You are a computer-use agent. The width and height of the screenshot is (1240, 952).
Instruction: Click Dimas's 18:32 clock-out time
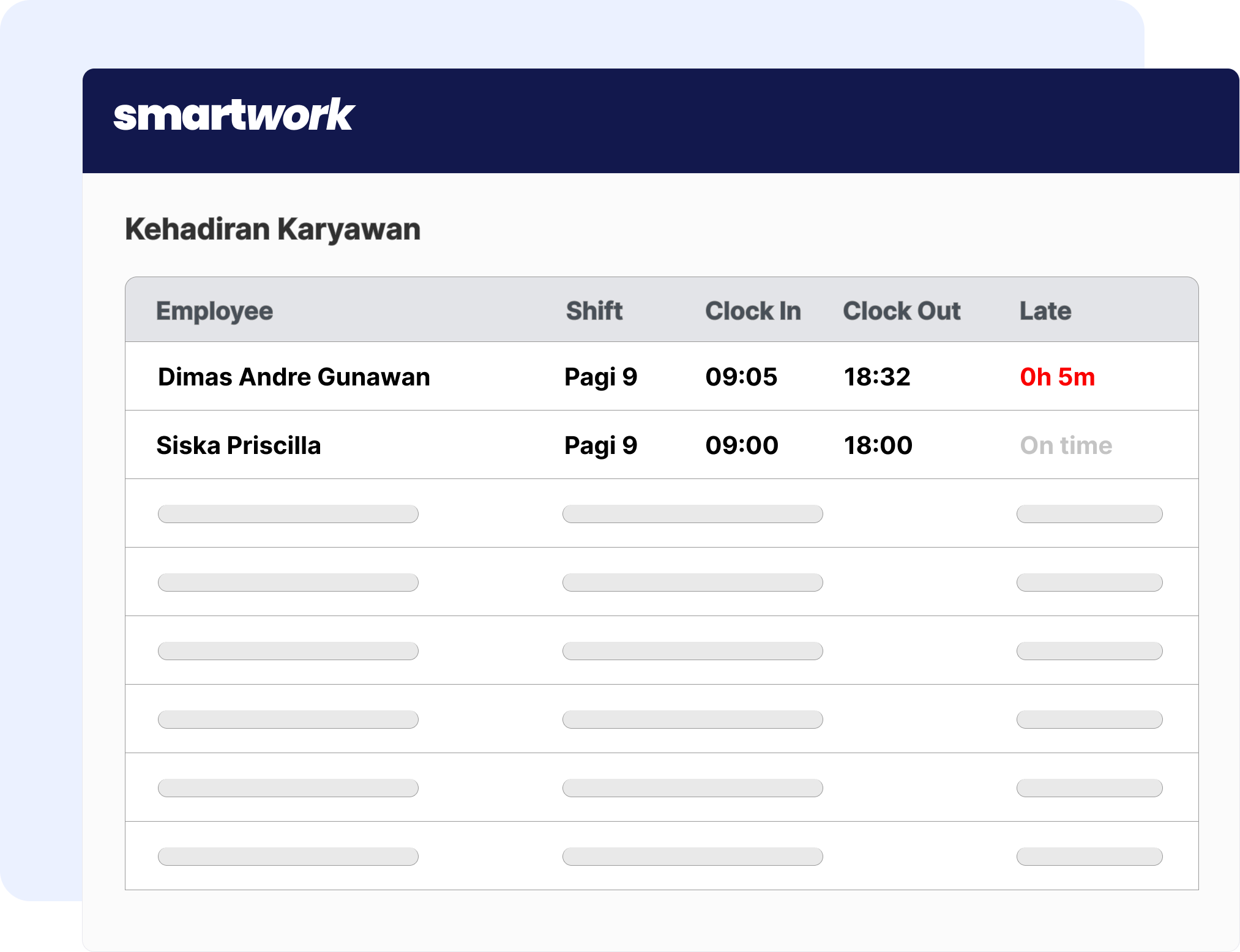pos(877,377)
